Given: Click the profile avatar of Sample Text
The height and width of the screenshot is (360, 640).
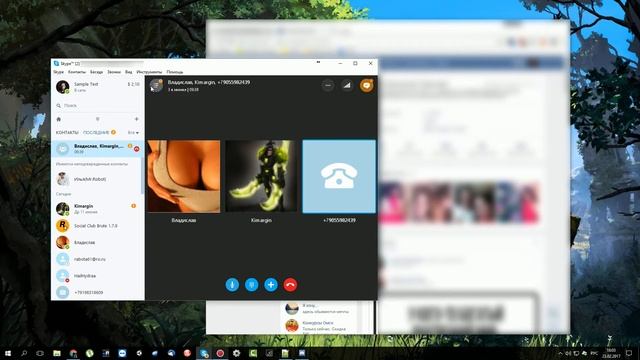Looking at the screenshot, I should (x=62, y=87).
